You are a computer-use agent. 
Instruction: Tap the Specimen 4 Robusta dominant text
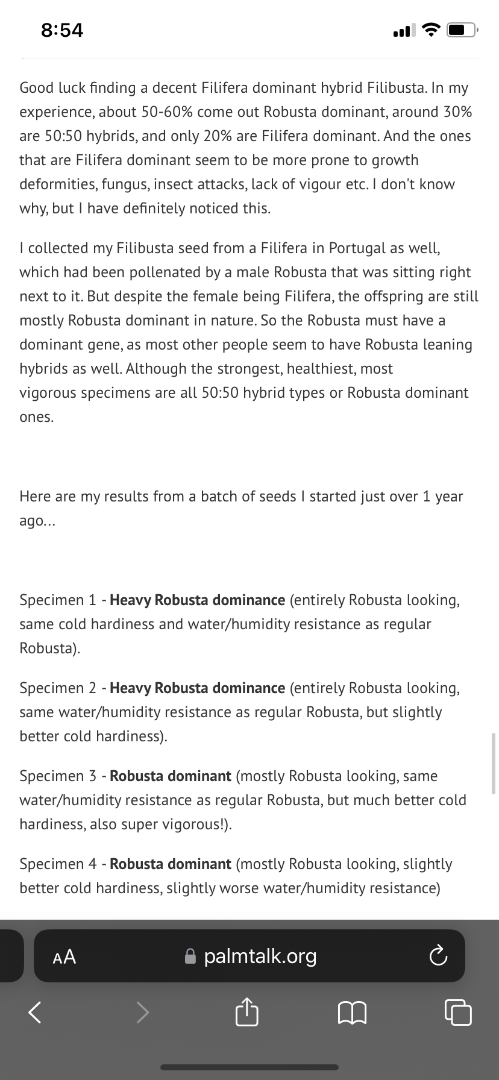click(x=170, y=864)
